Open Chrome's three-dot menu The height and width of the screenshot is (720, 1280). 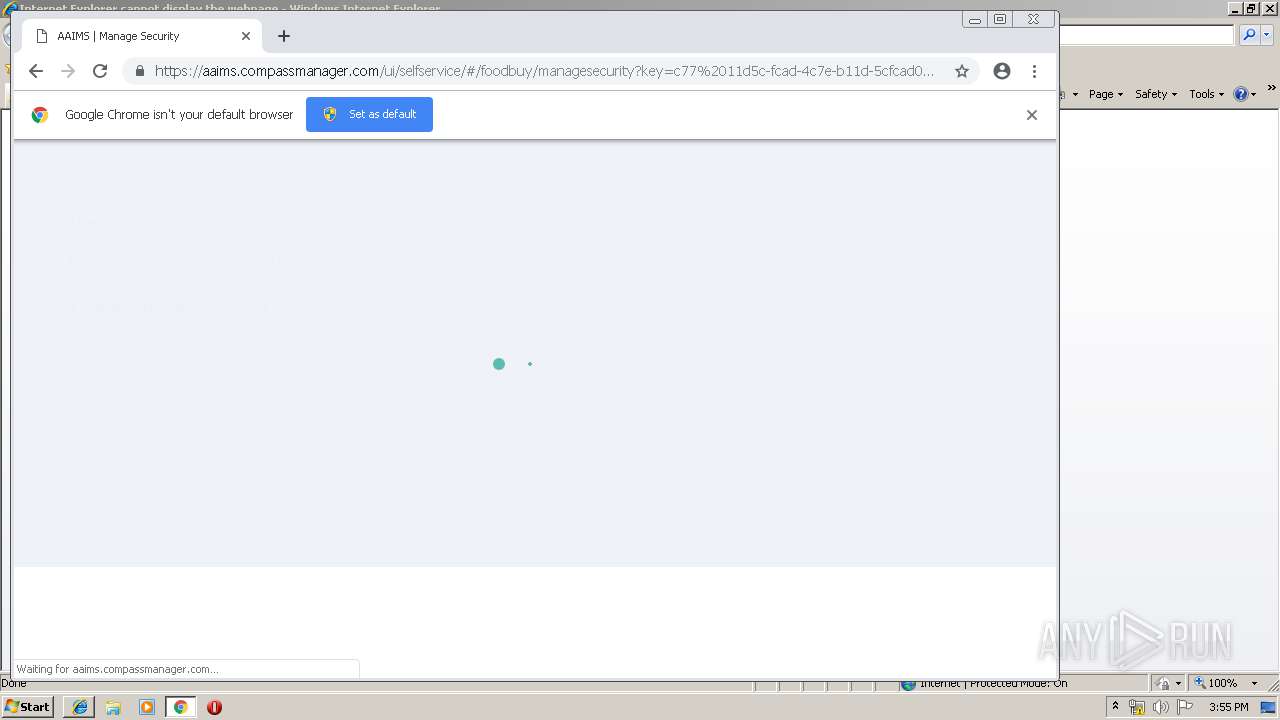tap(1034, 71)
